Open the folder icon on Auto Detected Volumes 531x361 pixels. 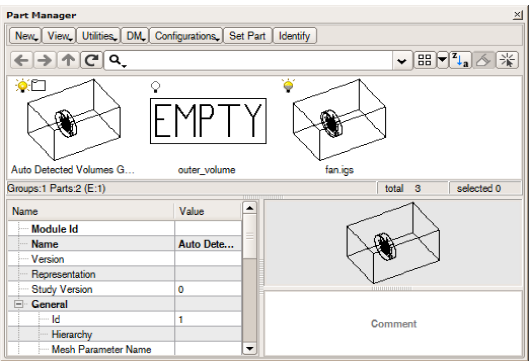39,85
